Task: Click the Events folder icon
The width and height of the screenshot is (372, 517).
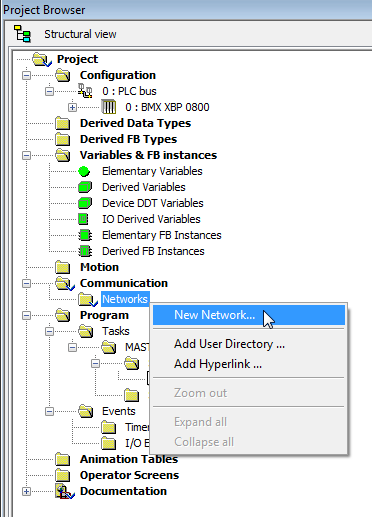Action: click(86, 411)
